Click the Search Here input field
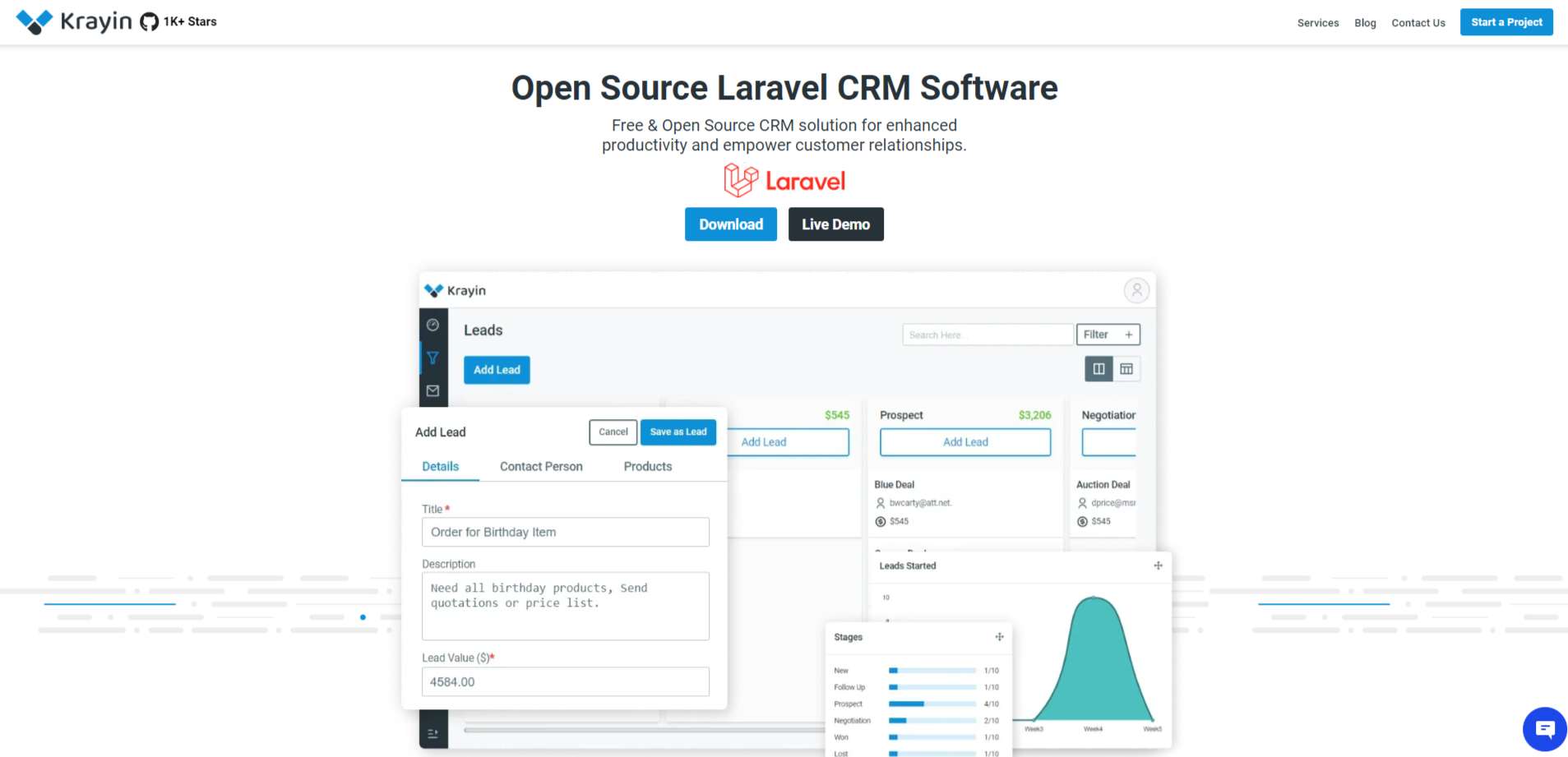 click(987, 334)
